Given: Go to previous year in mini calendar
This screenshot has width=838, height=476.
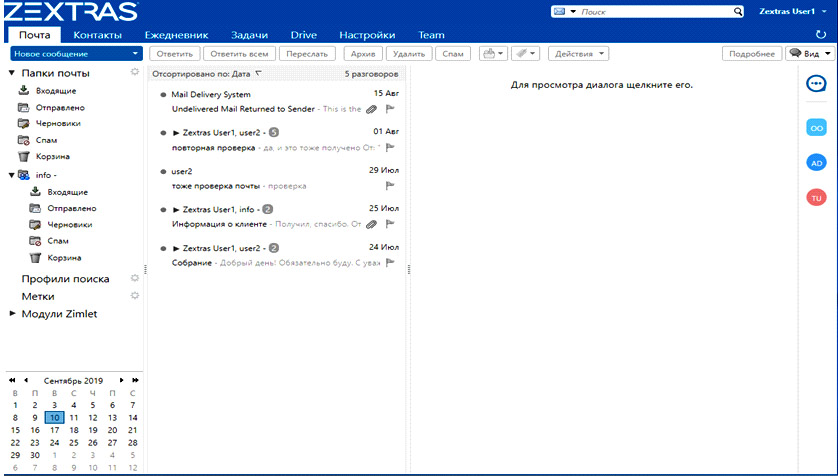Looking at the screenshot, I should coord(12,380).
